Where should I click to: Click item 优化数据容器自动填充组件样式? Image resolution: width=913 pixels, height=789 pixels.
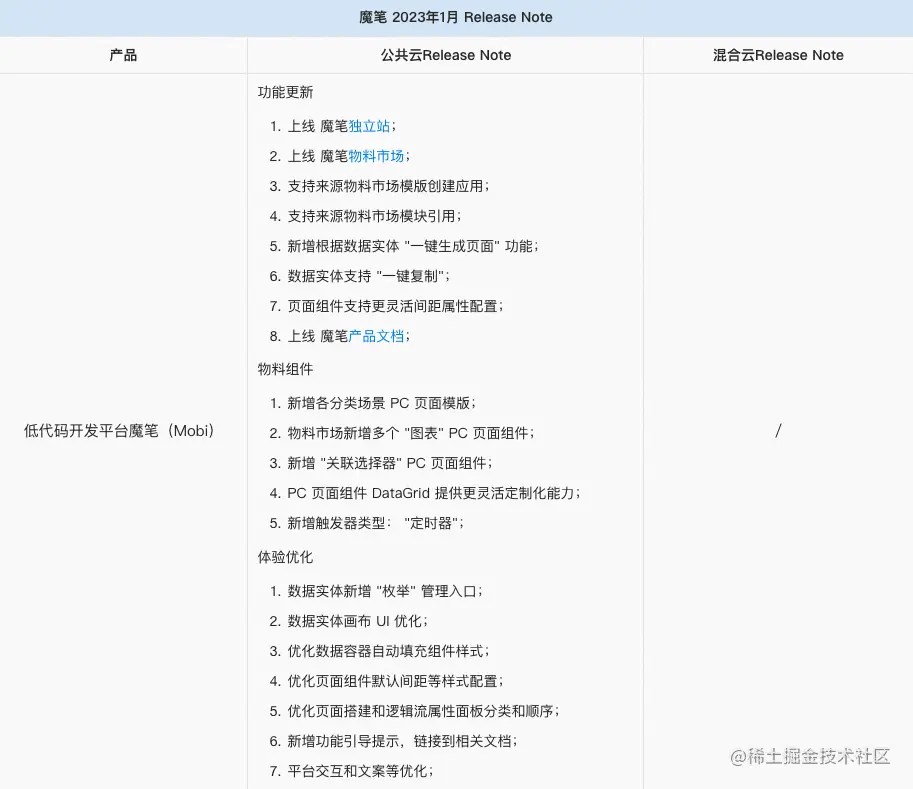point(388,651)
